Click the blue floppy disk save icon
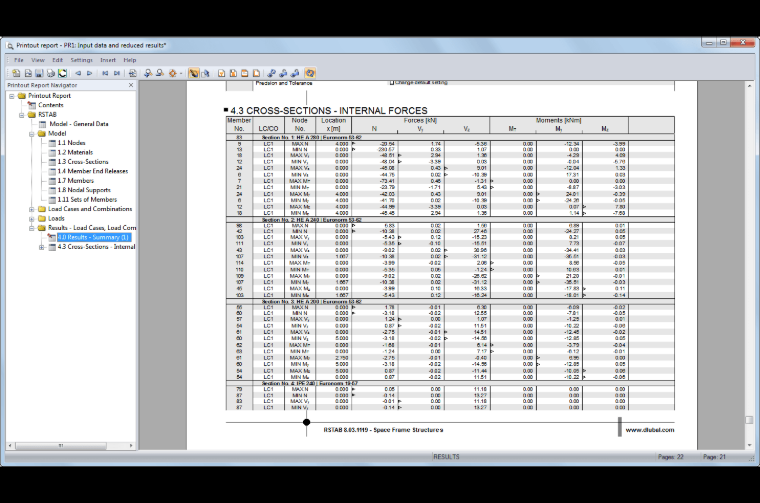This screenshot has width=760, height=503. (x=39, y=73)
